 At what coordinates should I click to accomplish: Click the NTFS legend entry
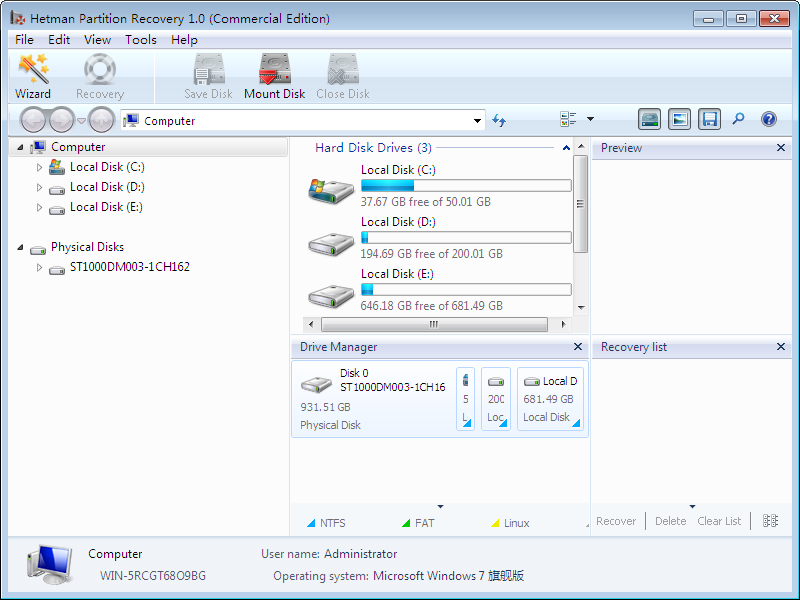pos(326,523)
